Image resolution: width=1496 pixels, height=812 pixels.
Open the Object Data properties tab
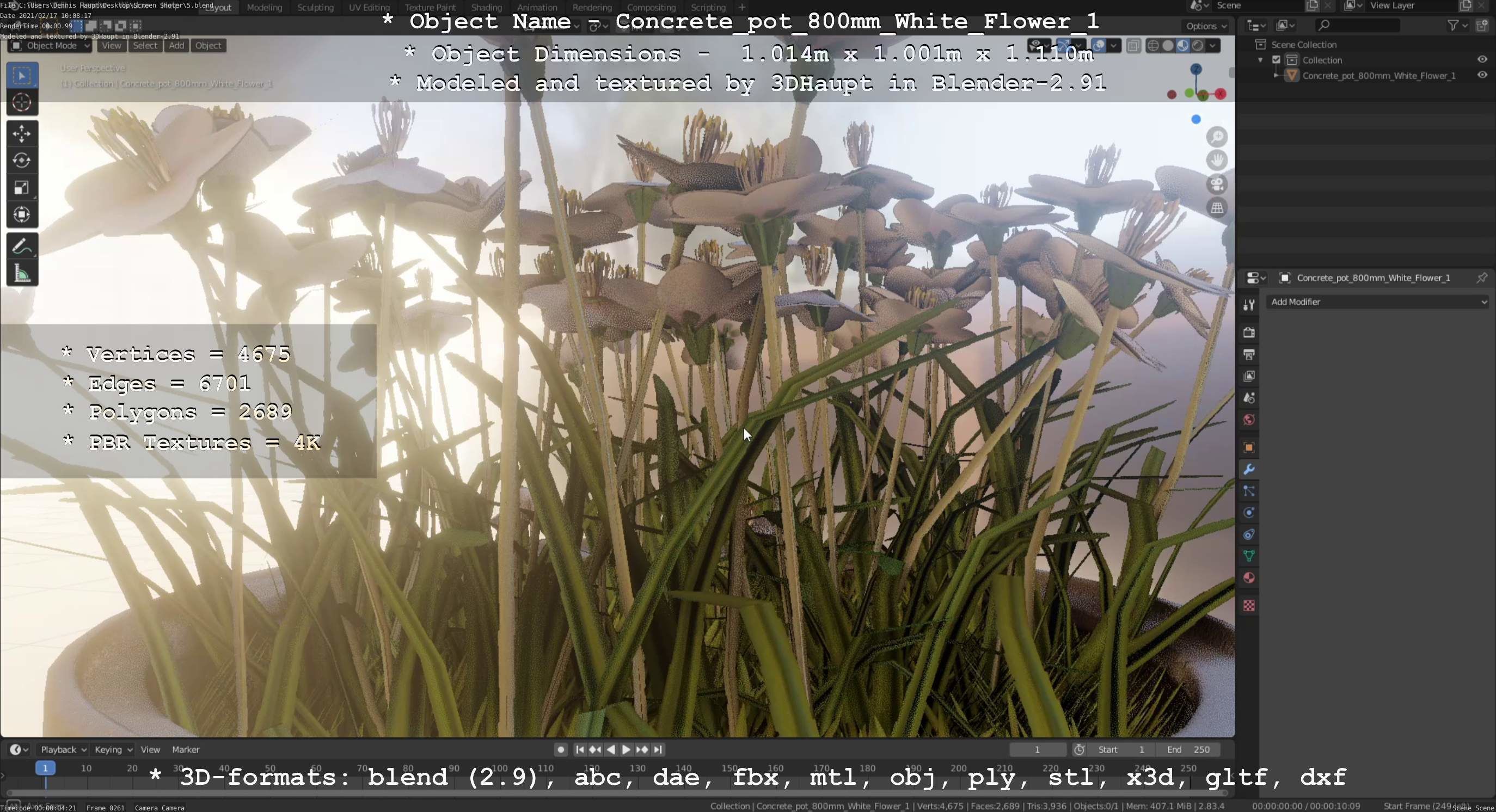1249,556
